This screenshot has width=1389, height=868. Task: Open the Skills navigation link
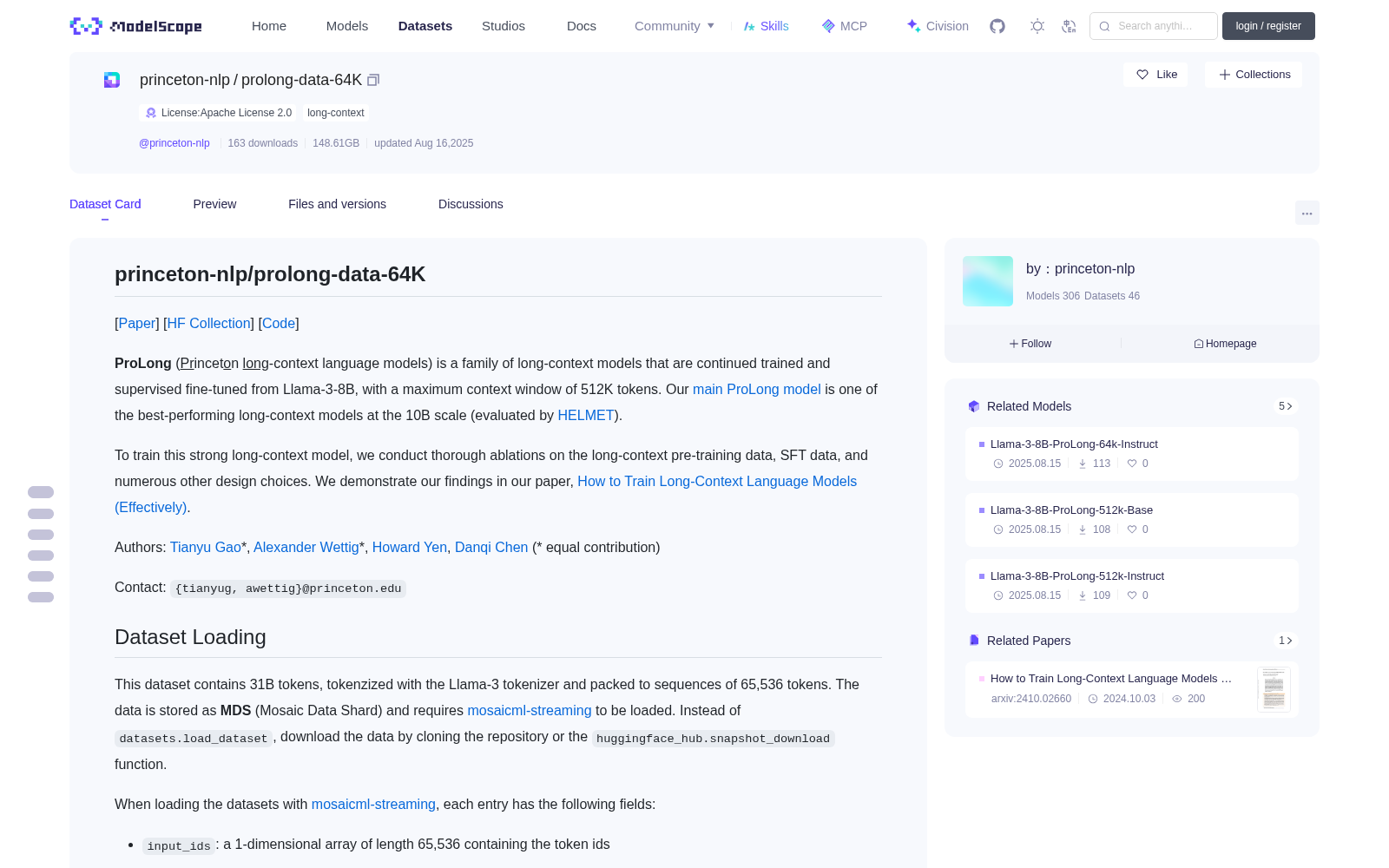(767, 26)
